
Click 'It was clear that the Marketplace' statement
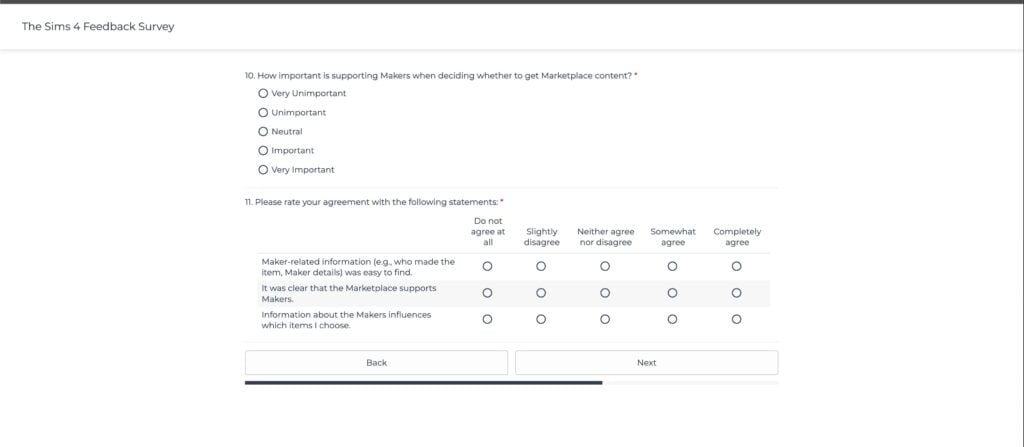point(349,293)
